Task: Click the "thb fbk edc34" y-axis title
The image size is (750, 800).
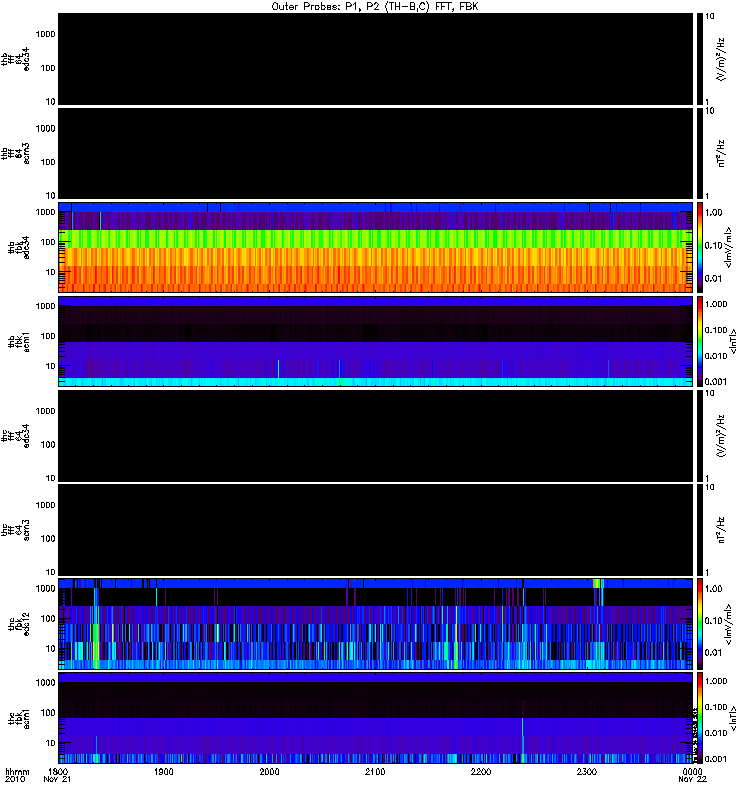Action: (18, 247)
